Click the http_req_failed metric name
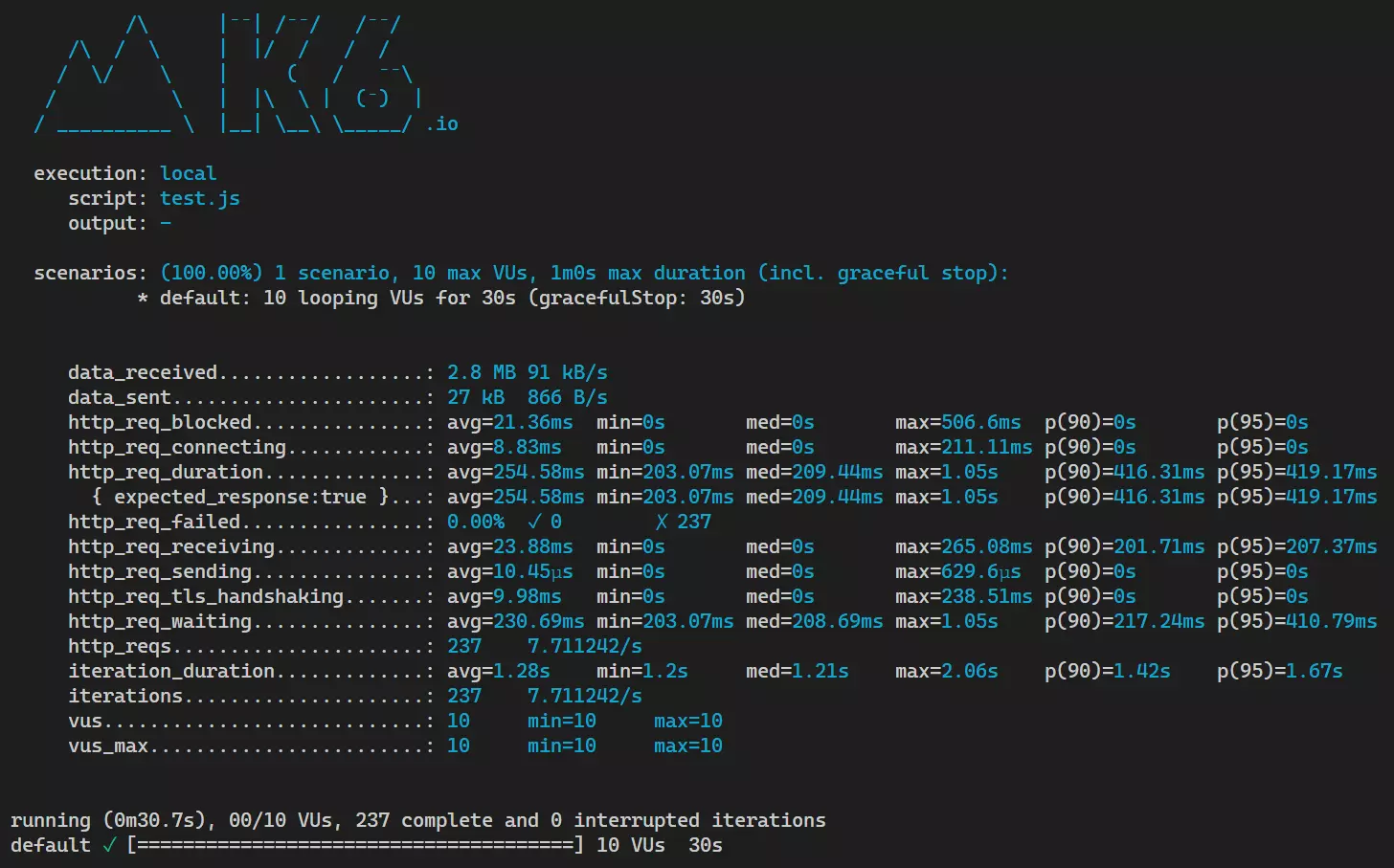 point(154,522)
